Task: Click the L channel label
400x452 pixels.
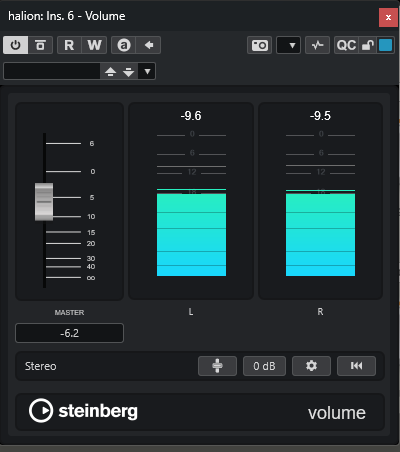Action: point(191,312)
